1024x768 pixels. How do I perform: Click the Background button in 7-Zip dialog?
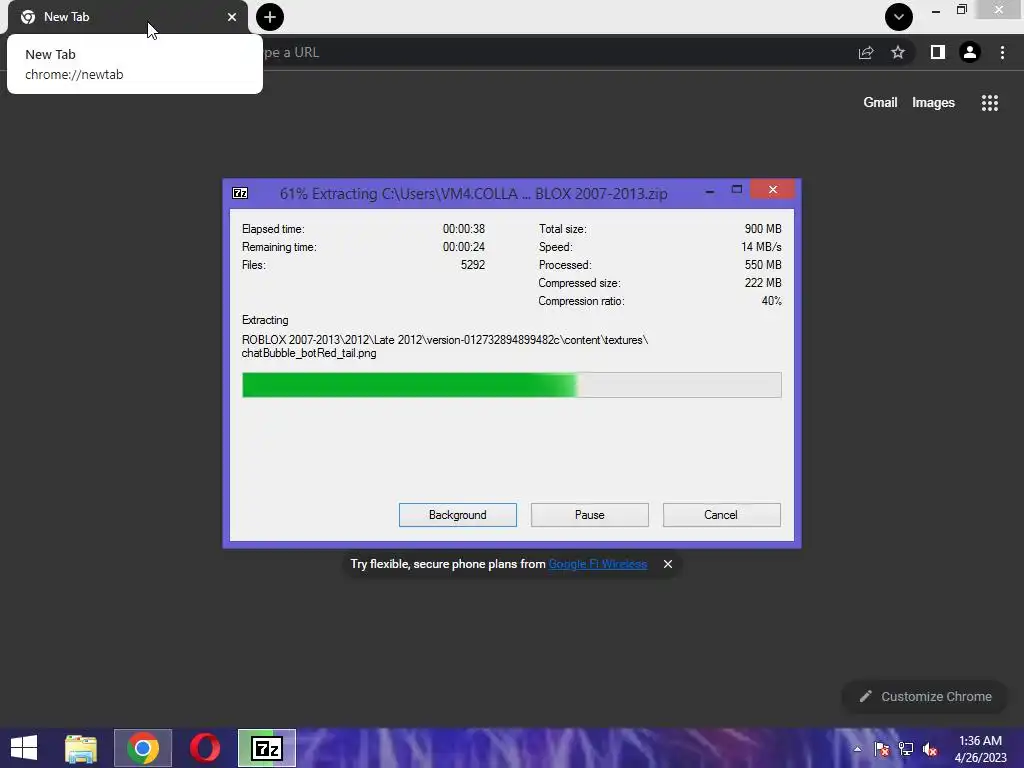coord(457,515)
